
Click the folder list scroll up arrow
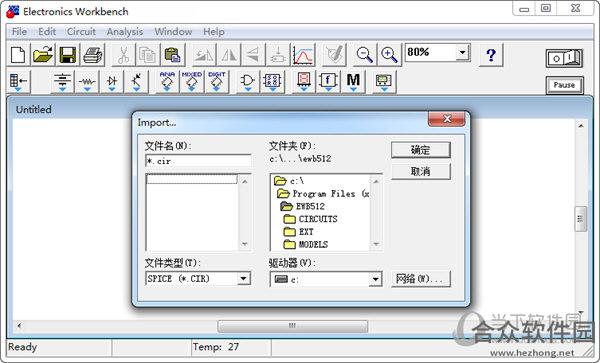pos(376,181)
